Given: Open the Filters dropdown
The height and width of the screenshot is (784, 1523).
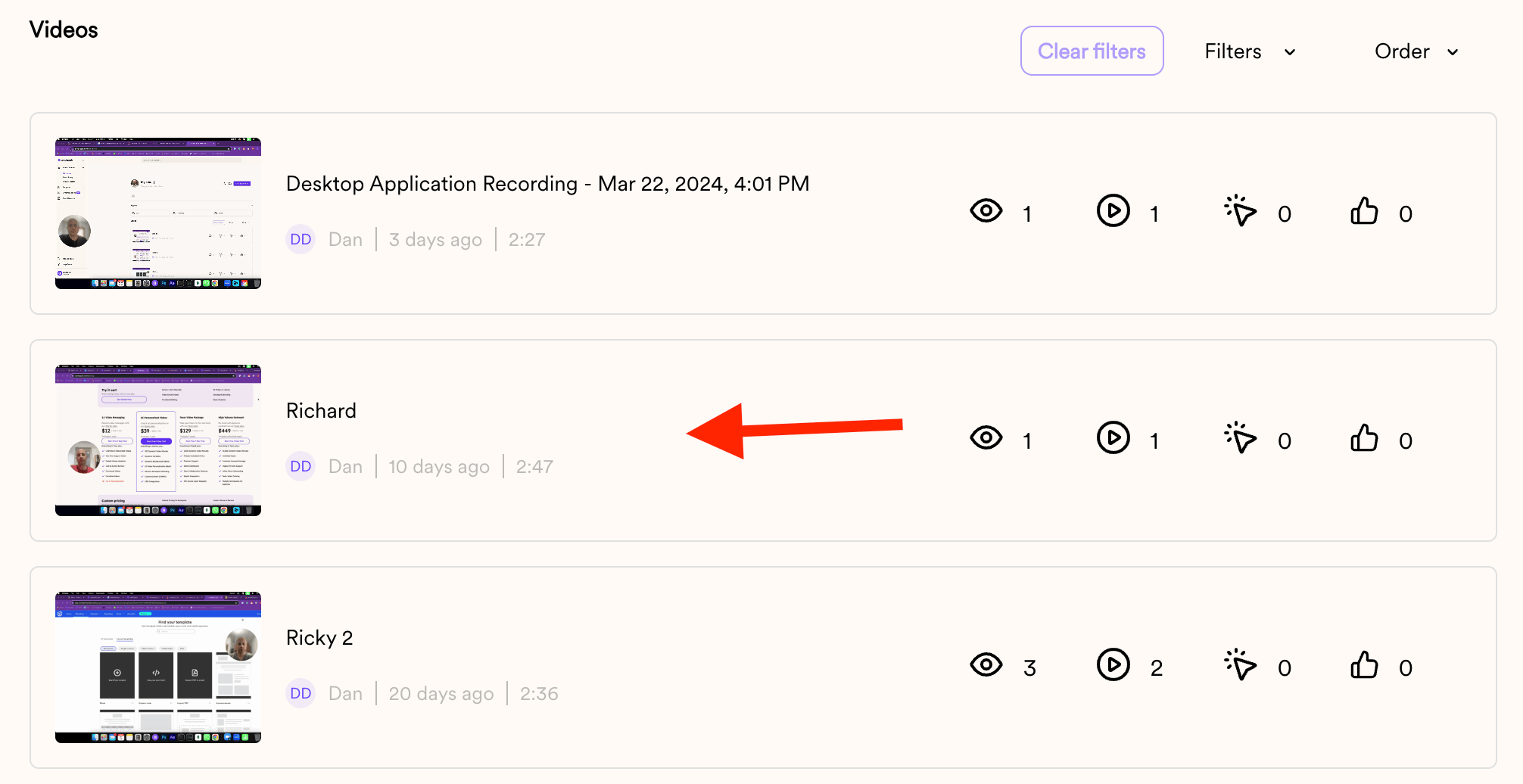Looking at the screenshot, I should coord(1250,51).
